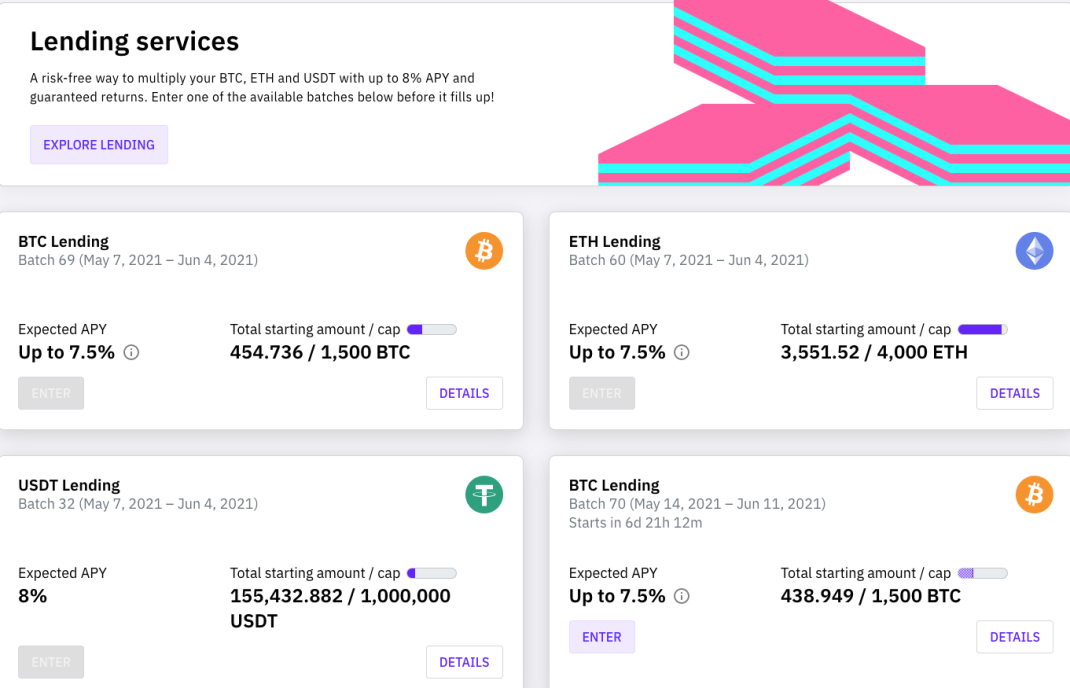Click the Ethereum icon on ETH Lending card
This screenshot has width=1070, height=688.
point(1035,250)
